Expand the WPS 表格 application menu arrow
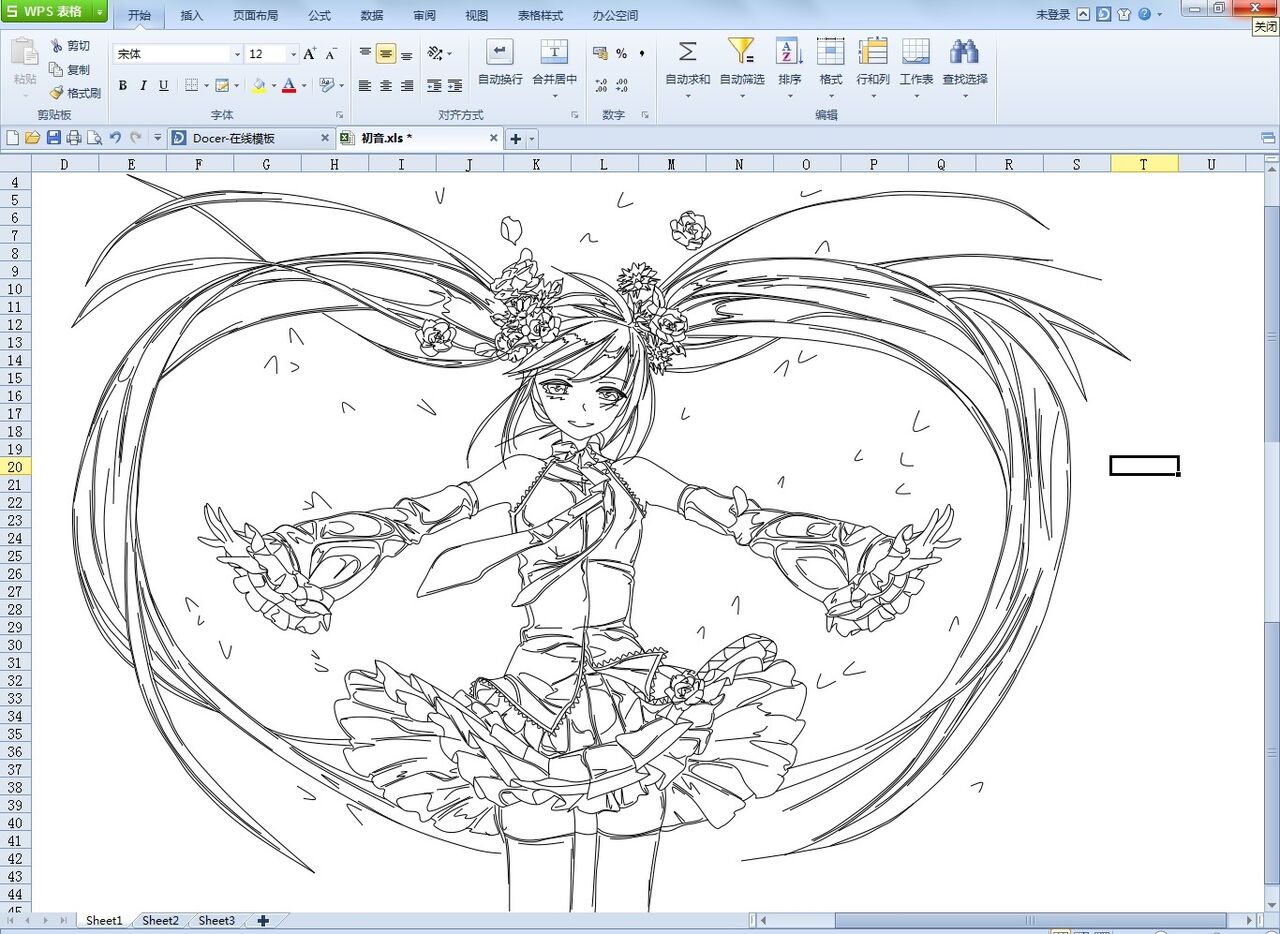The width and height of the screenshot is (1280, 934). tap(99, 12)
